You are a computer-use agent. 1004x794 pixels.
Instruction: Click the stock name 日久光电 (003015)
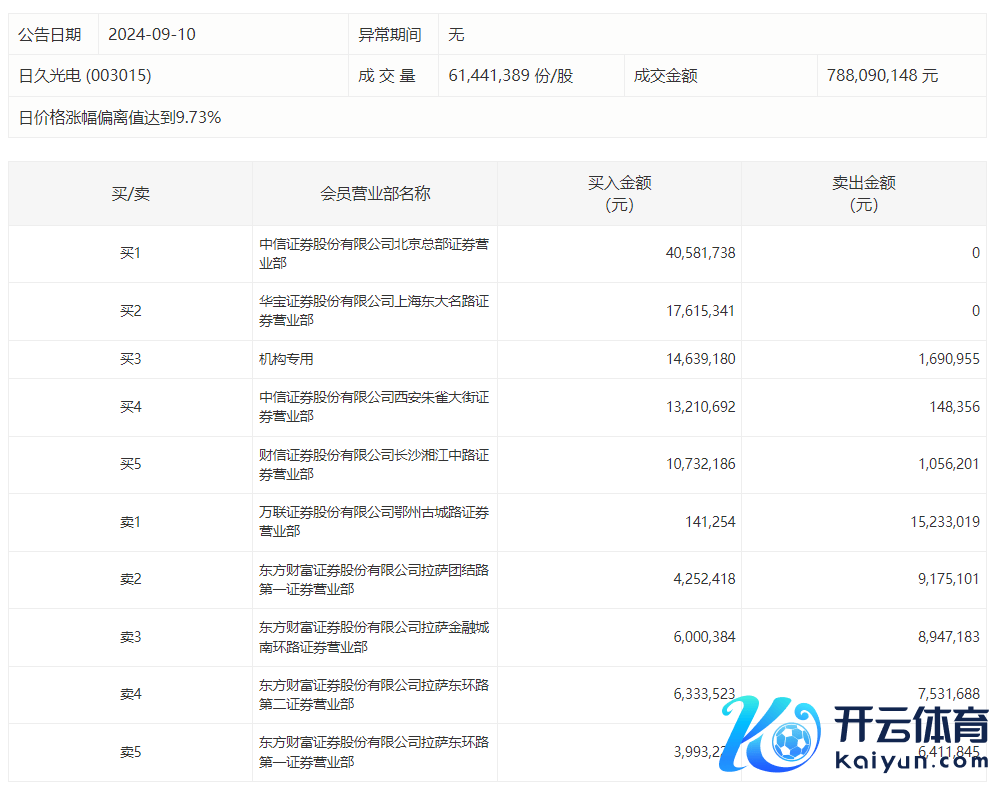point(85,76)
